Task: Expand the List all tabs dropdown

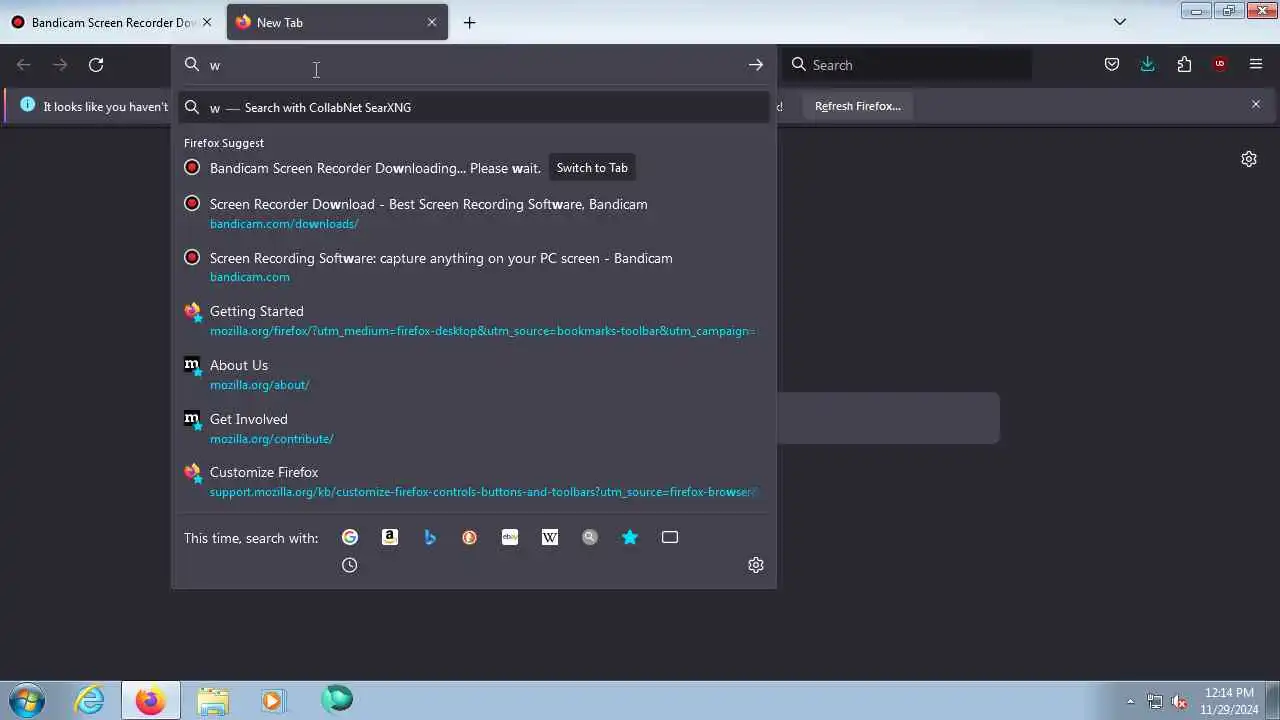Action: [1120, 22]
